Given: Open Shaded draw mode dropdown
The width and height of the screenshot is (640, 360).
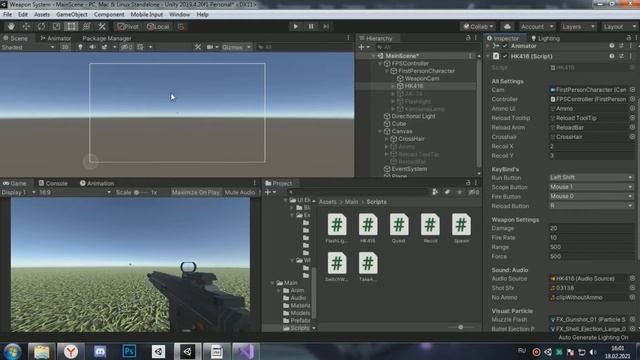Looking at the screenshot, I should [x=28, y=47].
